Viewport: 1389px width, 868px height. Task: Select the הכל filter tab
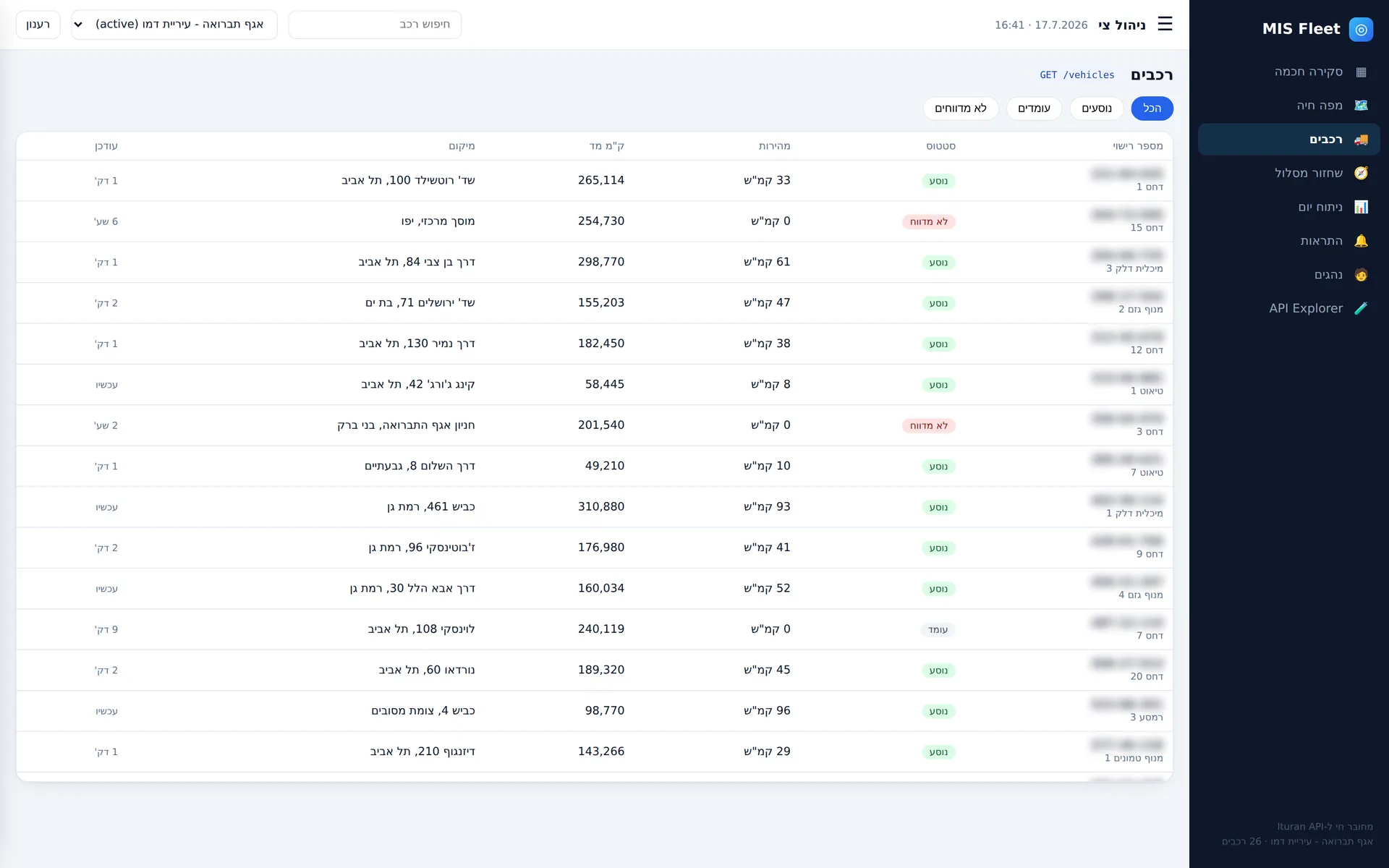coord(1152,109)
